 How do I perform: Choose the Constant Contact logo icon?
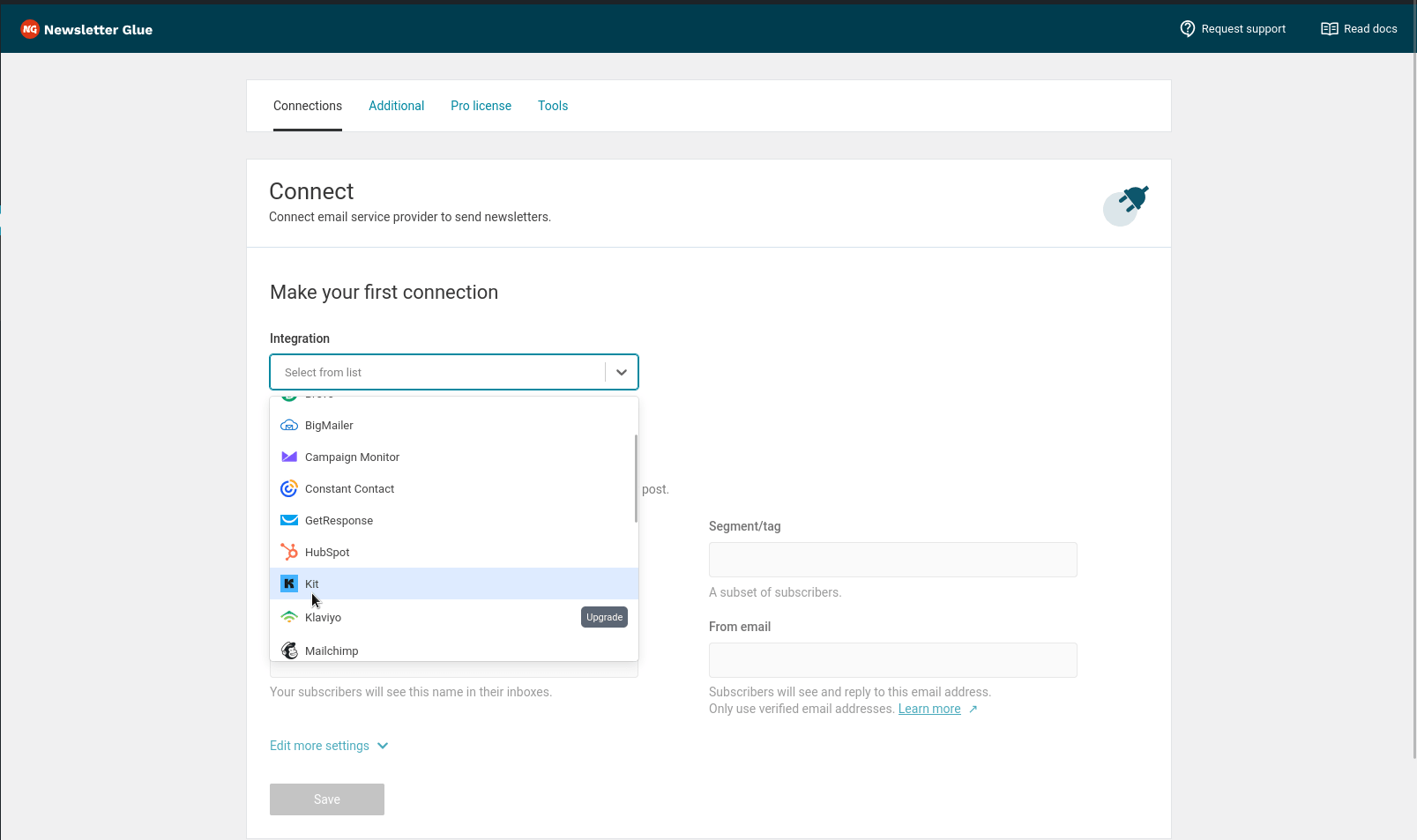[x=289, y=488]
